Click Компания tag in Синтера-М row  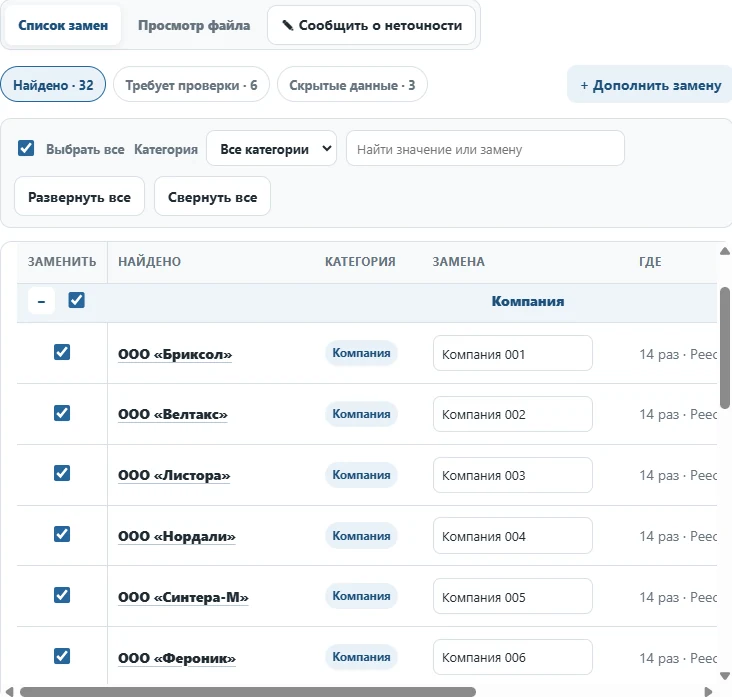(x=361, y=596)
